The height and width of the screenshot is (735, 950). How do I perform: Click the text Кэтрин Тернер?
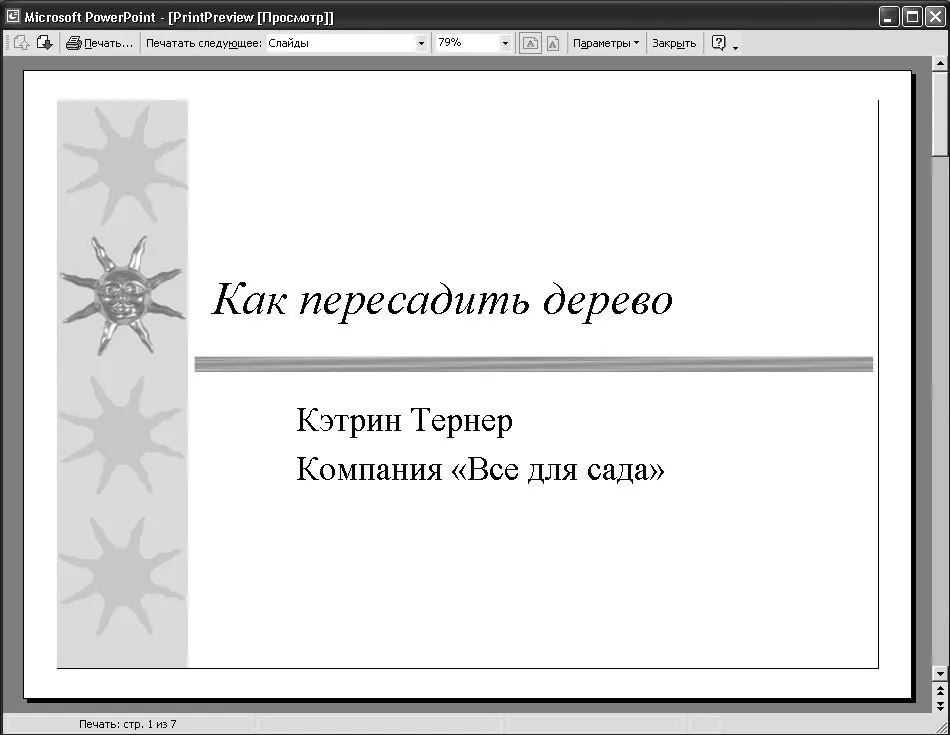(x=404, y=420)
